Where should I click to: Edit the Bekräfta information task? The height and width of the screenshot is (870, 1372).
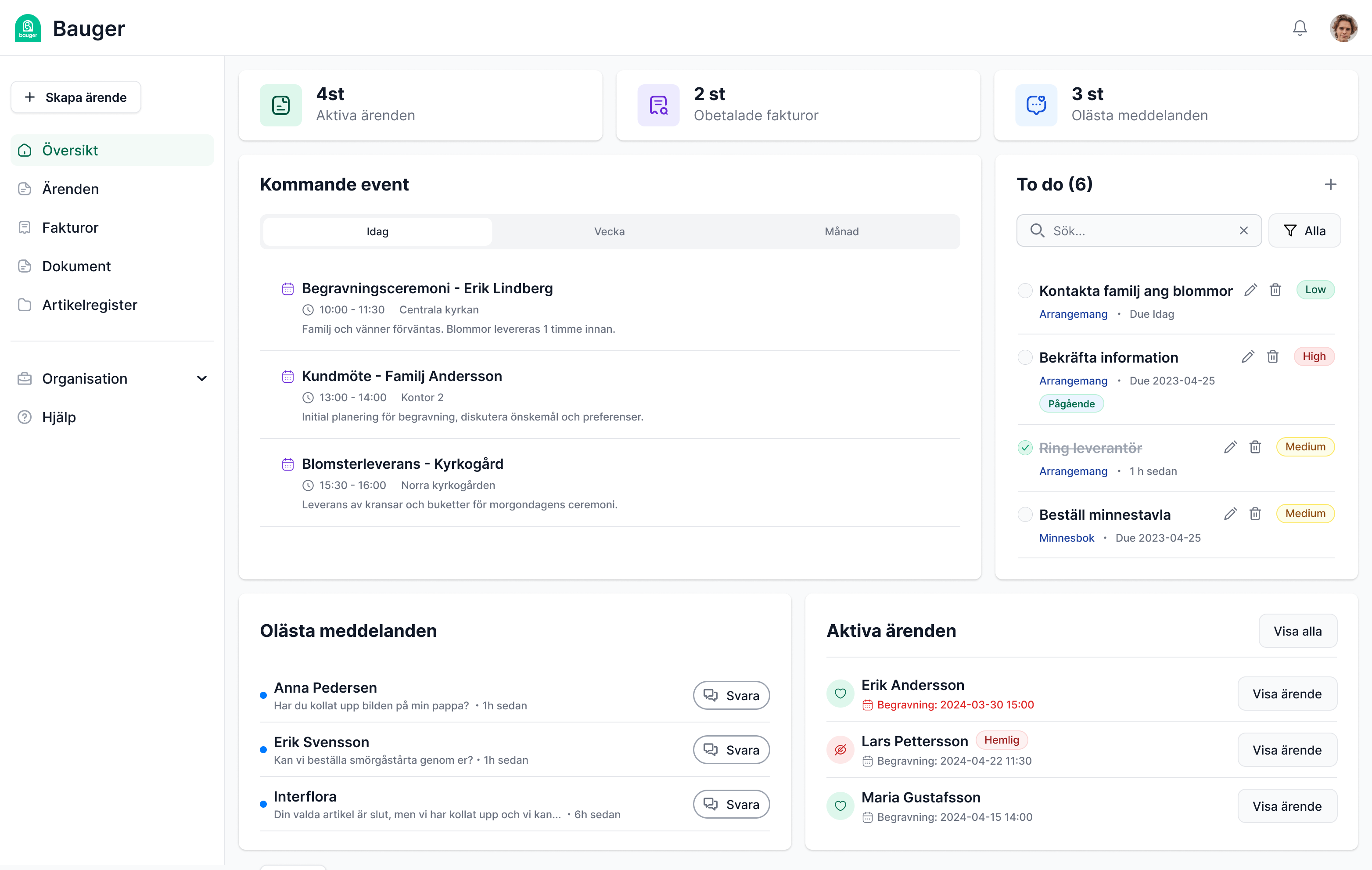(1248, 357)
